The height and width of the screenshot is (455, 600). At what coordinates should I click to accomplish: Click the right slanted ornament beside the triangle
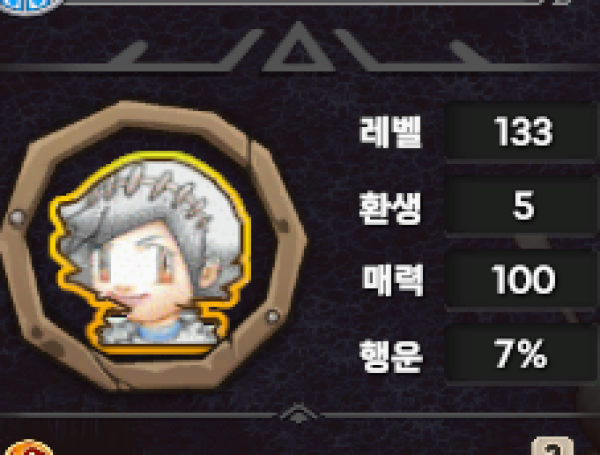coord(357,50)
